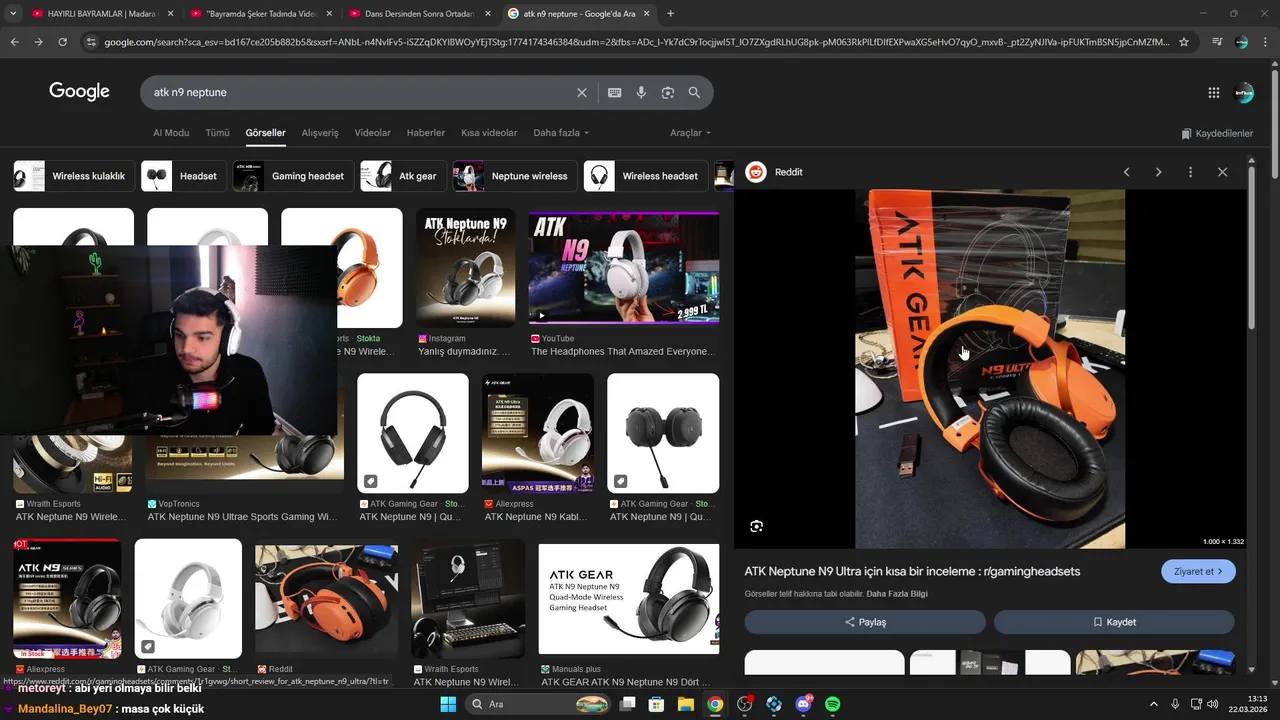Screen dimensions: 1280x720
Task: Filter by Wireless headset chip
Action: point(645,176)
